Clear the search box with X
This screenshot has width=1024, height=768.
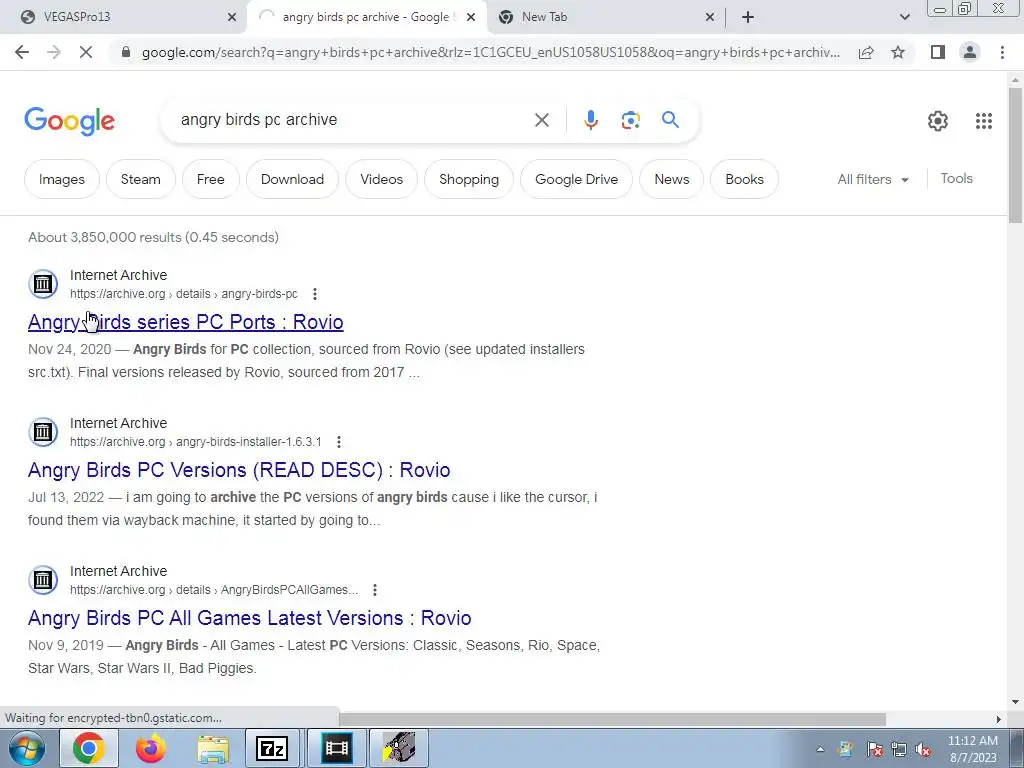541,120
